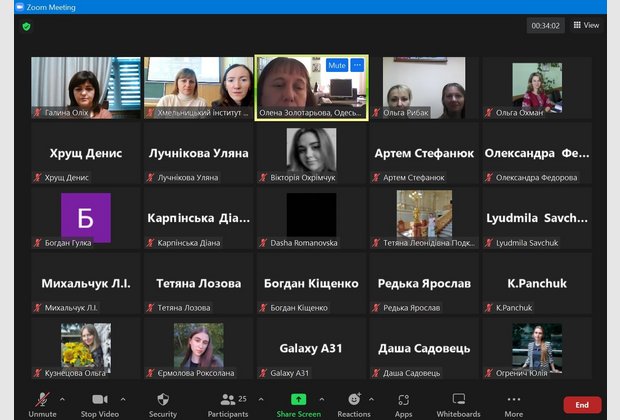Click muted mic icon beside Вікторія Охрімчук label
This screenshot has height=420, width=620.
[263, 178]
